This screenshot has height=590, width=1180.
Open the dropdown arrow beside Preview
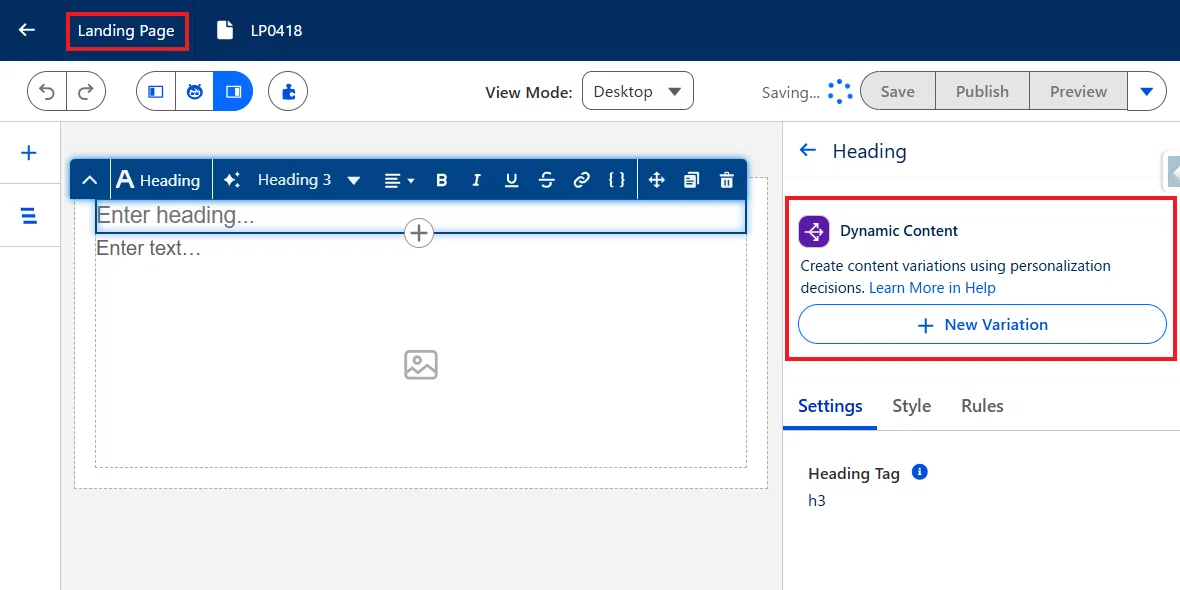(x=1147, y=92)
